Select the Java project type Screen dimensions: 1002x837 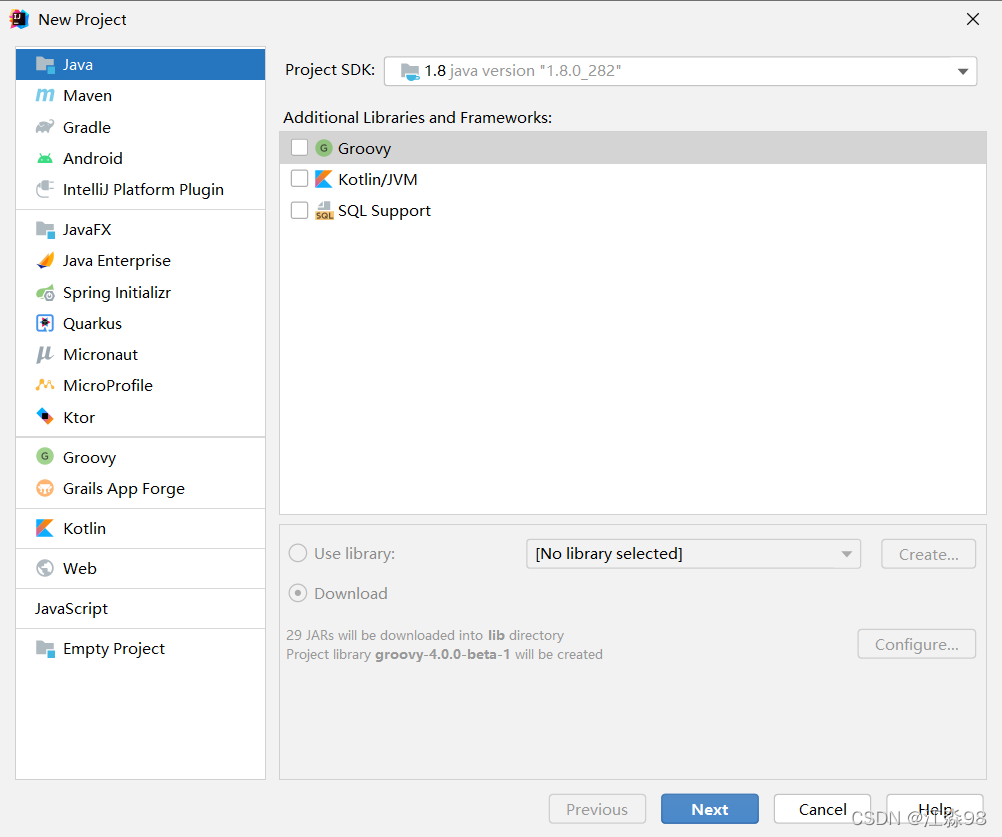(141, 65)
